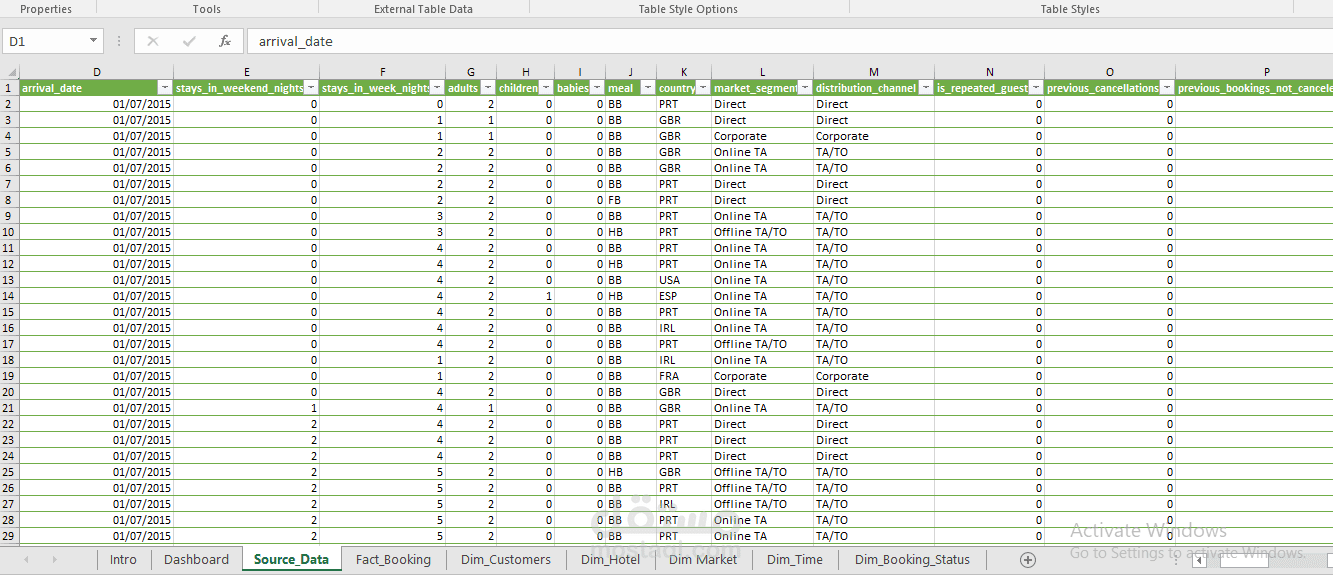The image size is (1333, 575).
Task: Click the next sheet navigation arrow
Action: pos(54,560)
